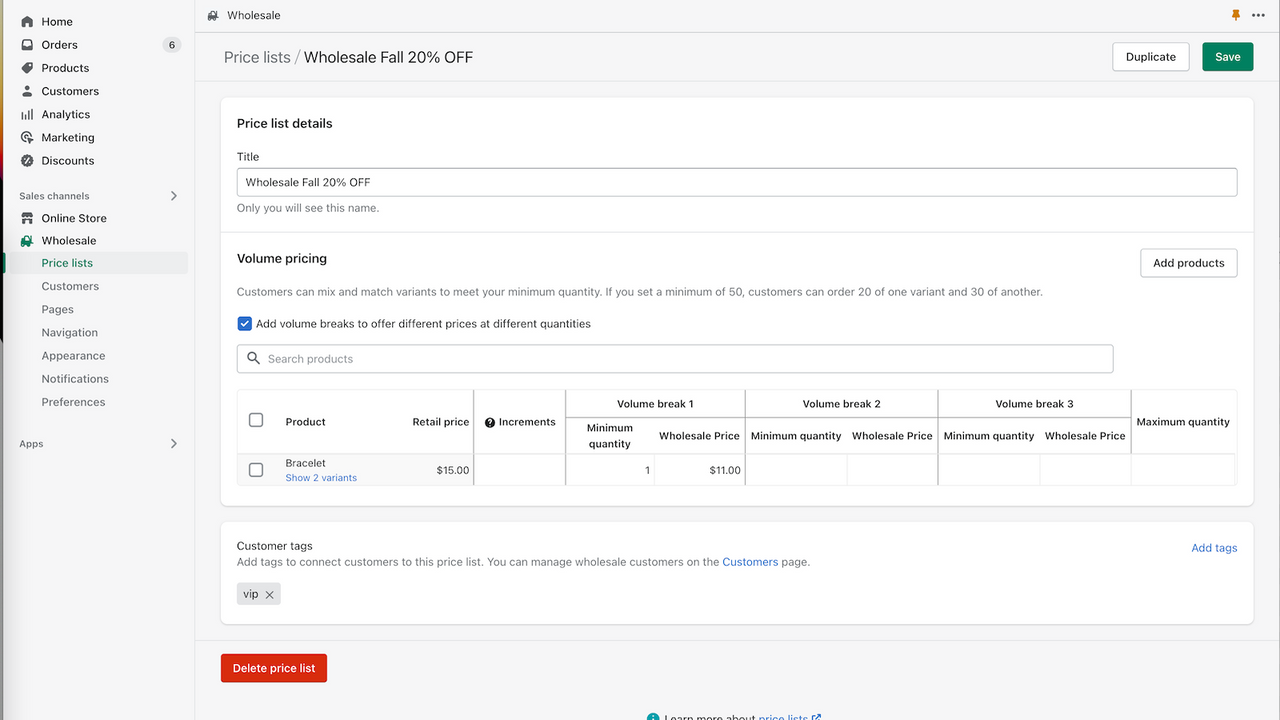Click the $15.00 retail price

(453, 470)
